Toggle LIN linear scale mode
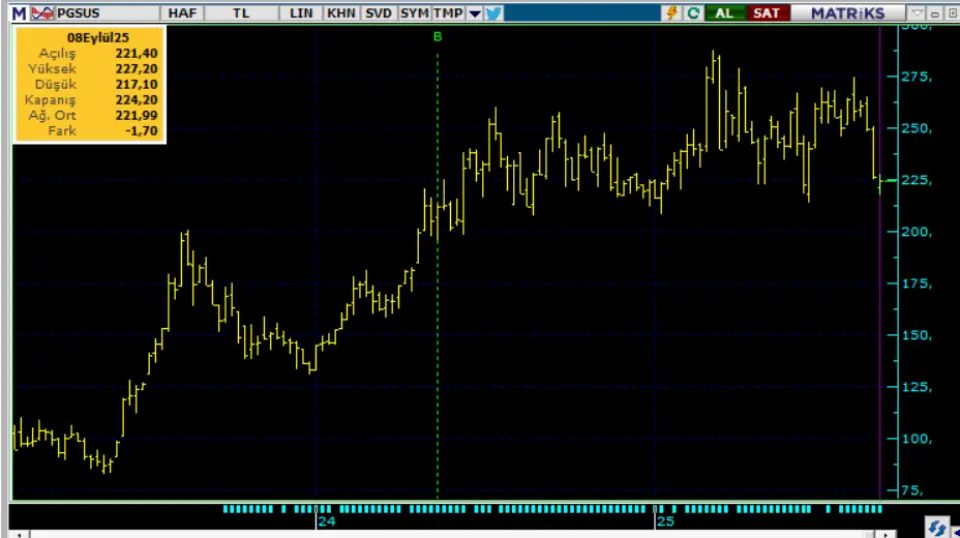The image size is (960, 538). pos(301,13)
